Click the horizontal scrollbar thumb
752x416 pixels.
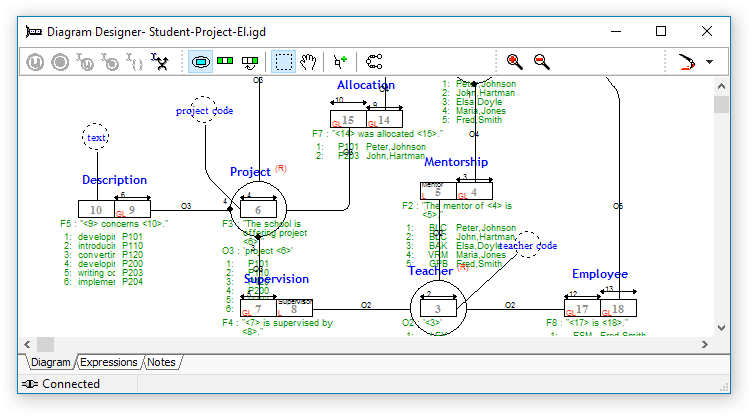[x=46, y=345]
